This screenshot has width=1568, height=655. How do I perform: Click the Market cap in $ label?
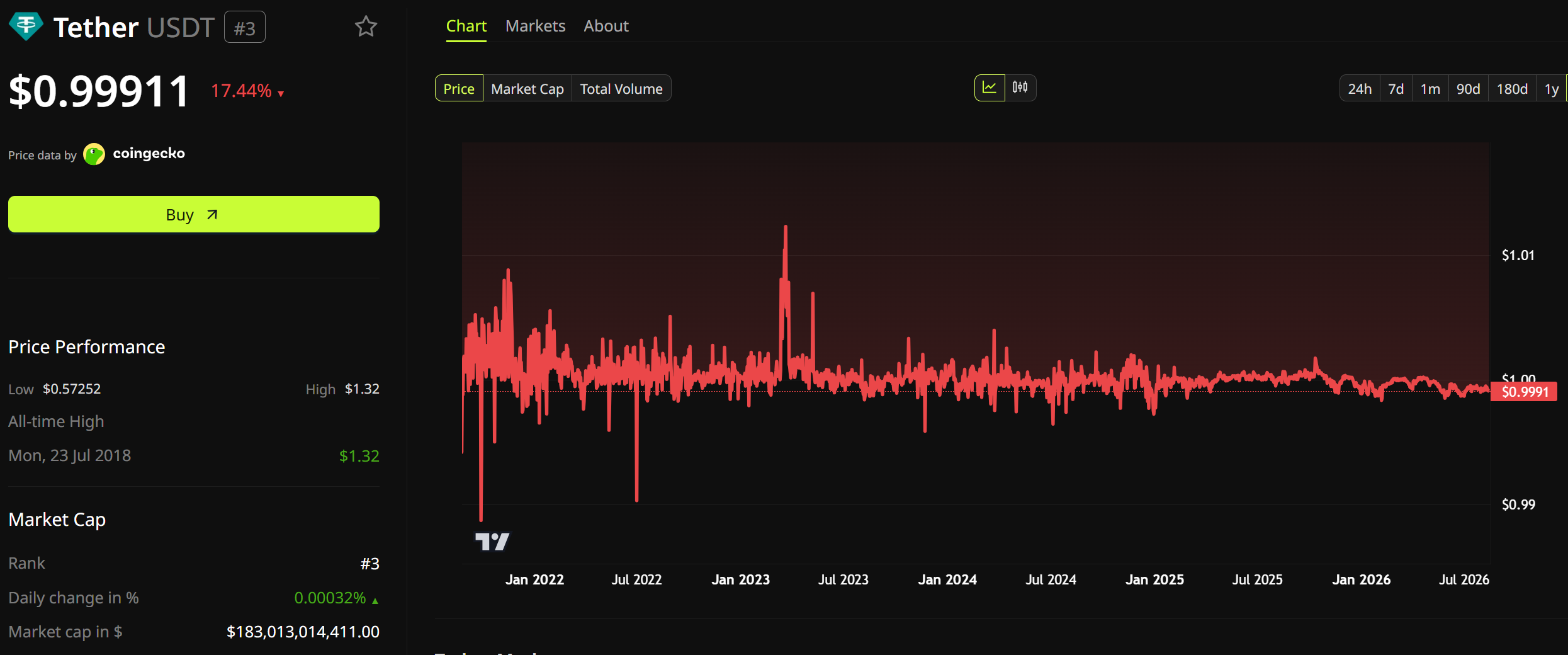65,632
